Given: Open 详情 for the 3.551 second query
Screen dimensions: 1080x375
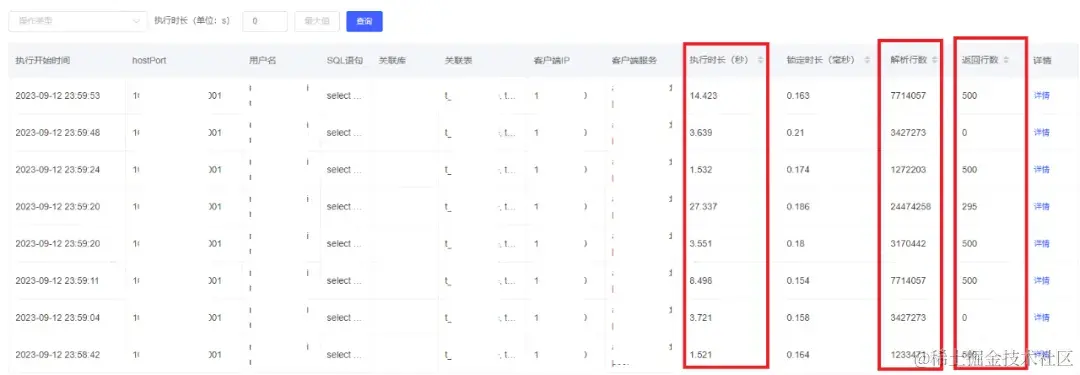Looking at the screenshot, I should point(1041,243).
